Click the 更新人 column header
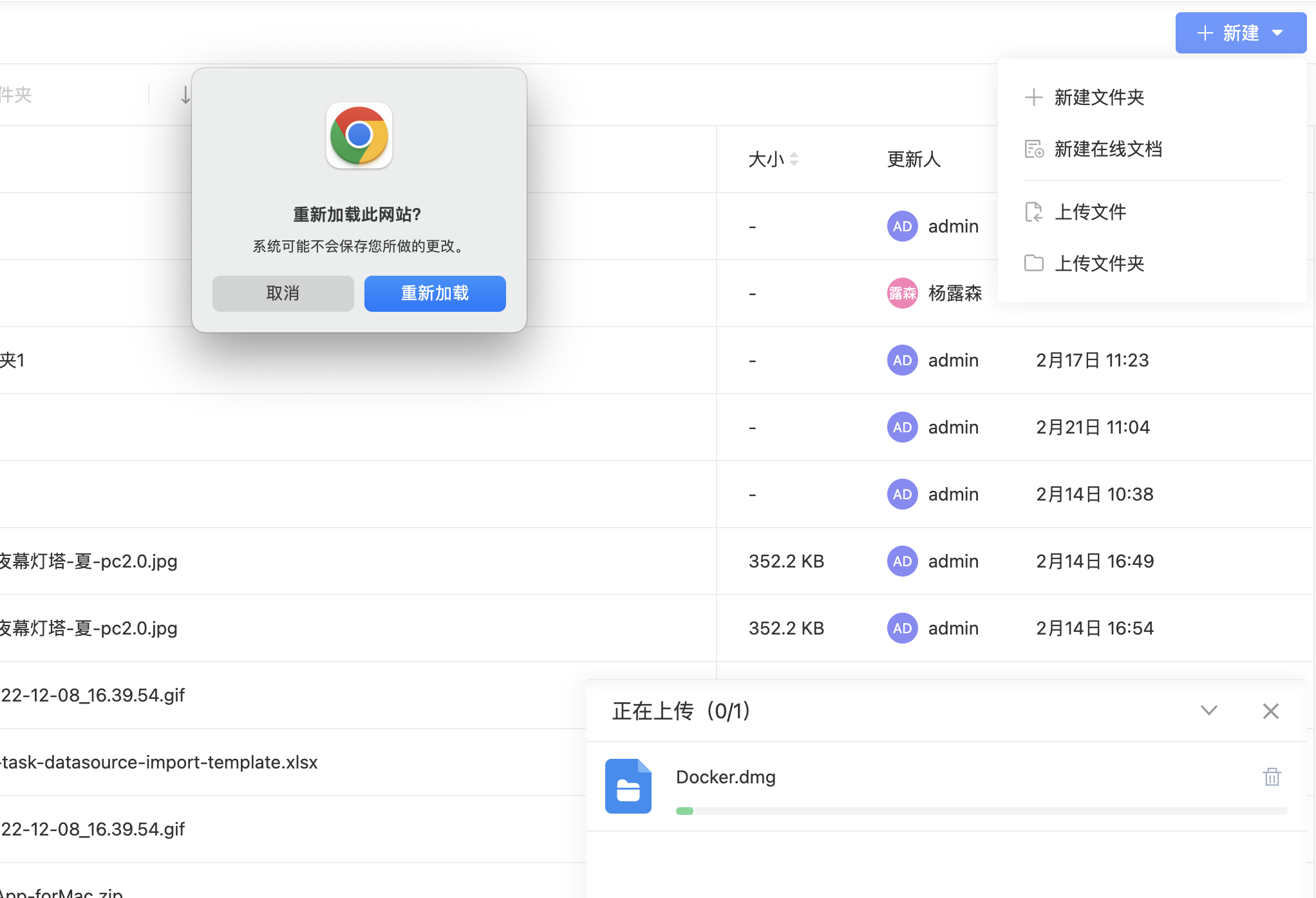Viewport: 1316px width, 898px height. [914, 159]
